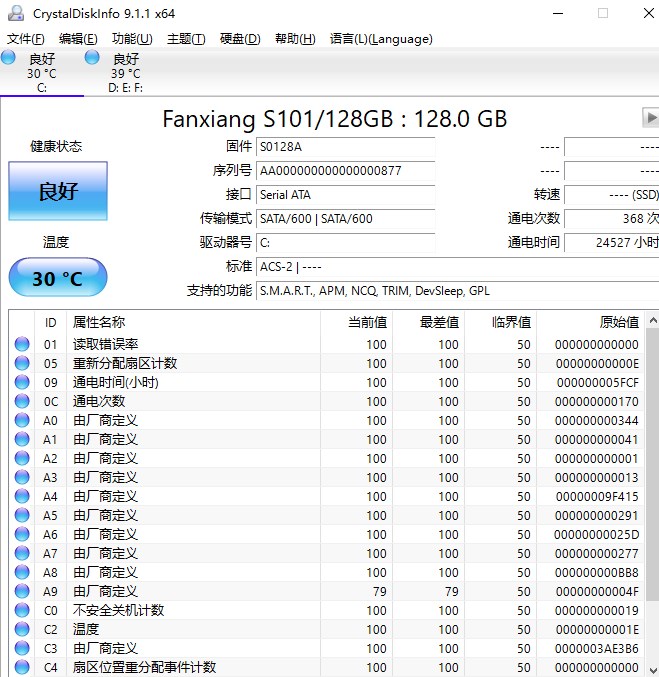The image size is (659, 677).
Task: Select raw value 000000000BB8
Action: [597, 573]
